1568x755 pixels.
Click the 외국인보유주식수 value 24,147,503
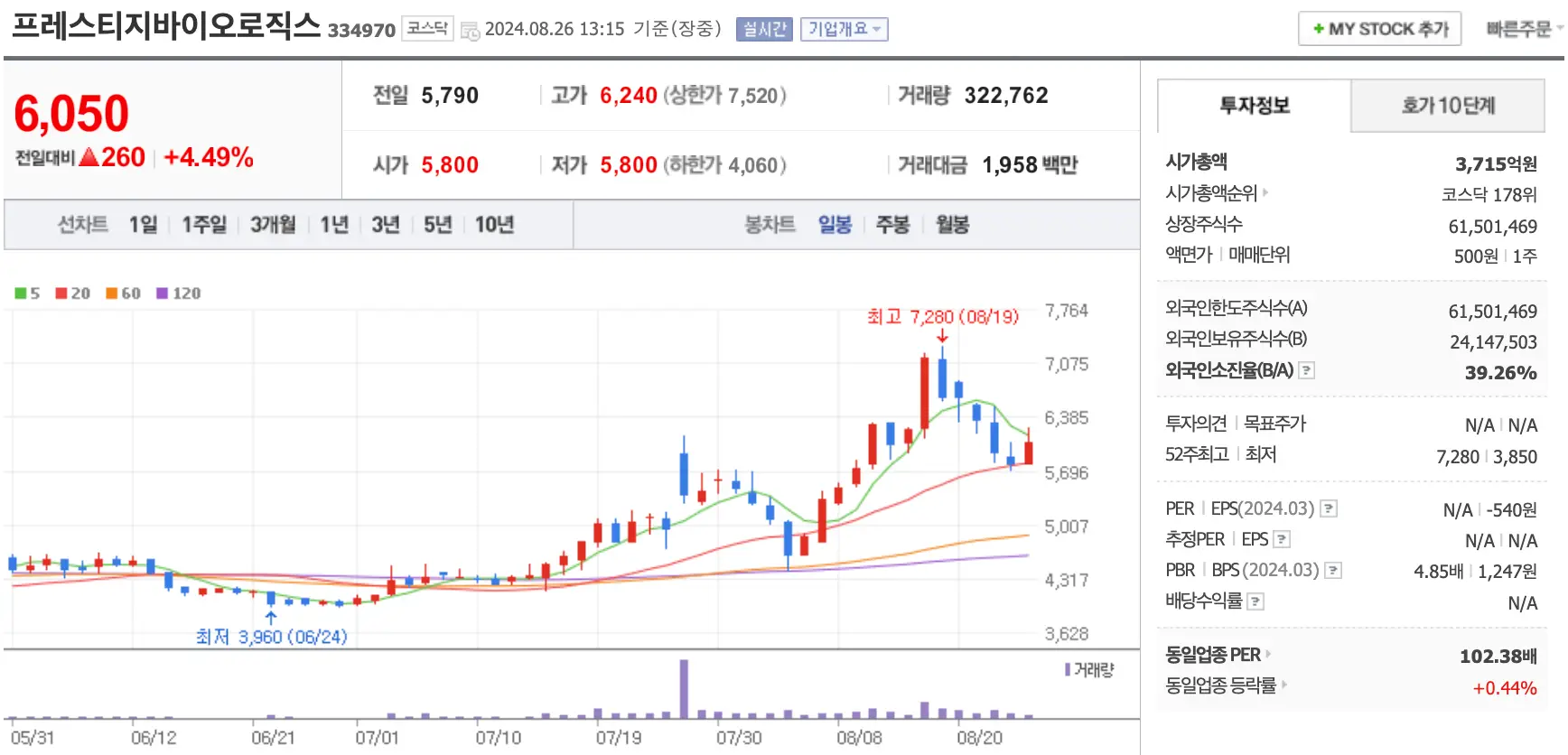pyautogui.click(x=1492, y=341)
